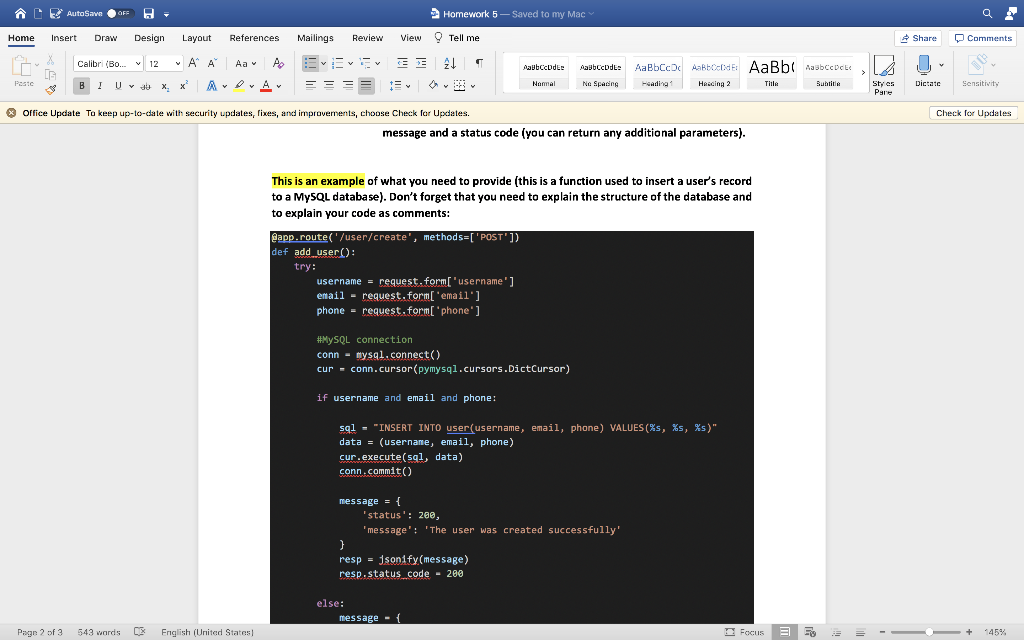The height and width of the screenshot is (640, 1024).
Task: Show paragraph marks with the pilcrow icon
Action: pyautogui.click(x=477, y=63)
